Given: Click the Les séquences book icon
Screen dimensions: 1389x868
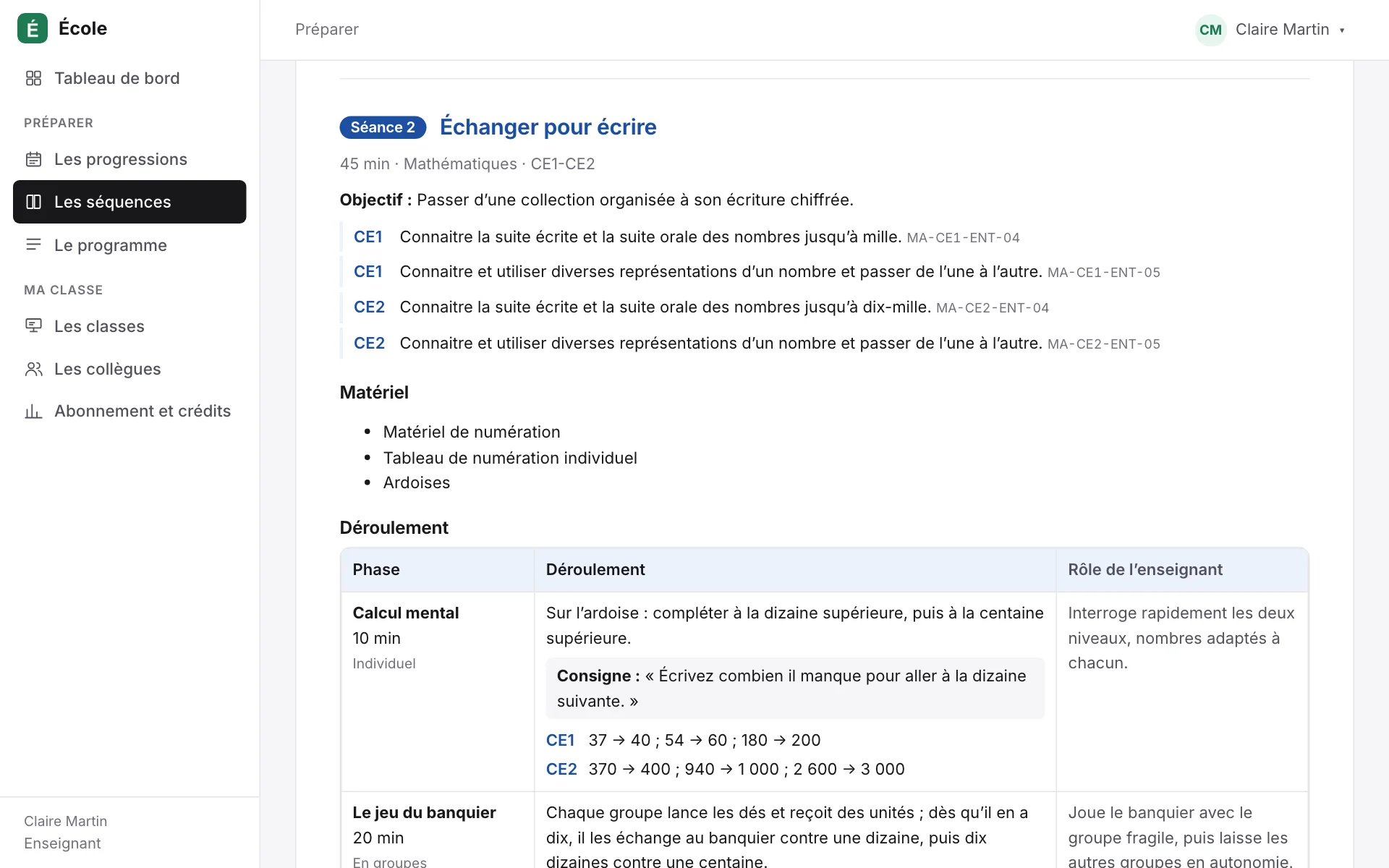Looking at the screenshot, I should tap(33, 202).
